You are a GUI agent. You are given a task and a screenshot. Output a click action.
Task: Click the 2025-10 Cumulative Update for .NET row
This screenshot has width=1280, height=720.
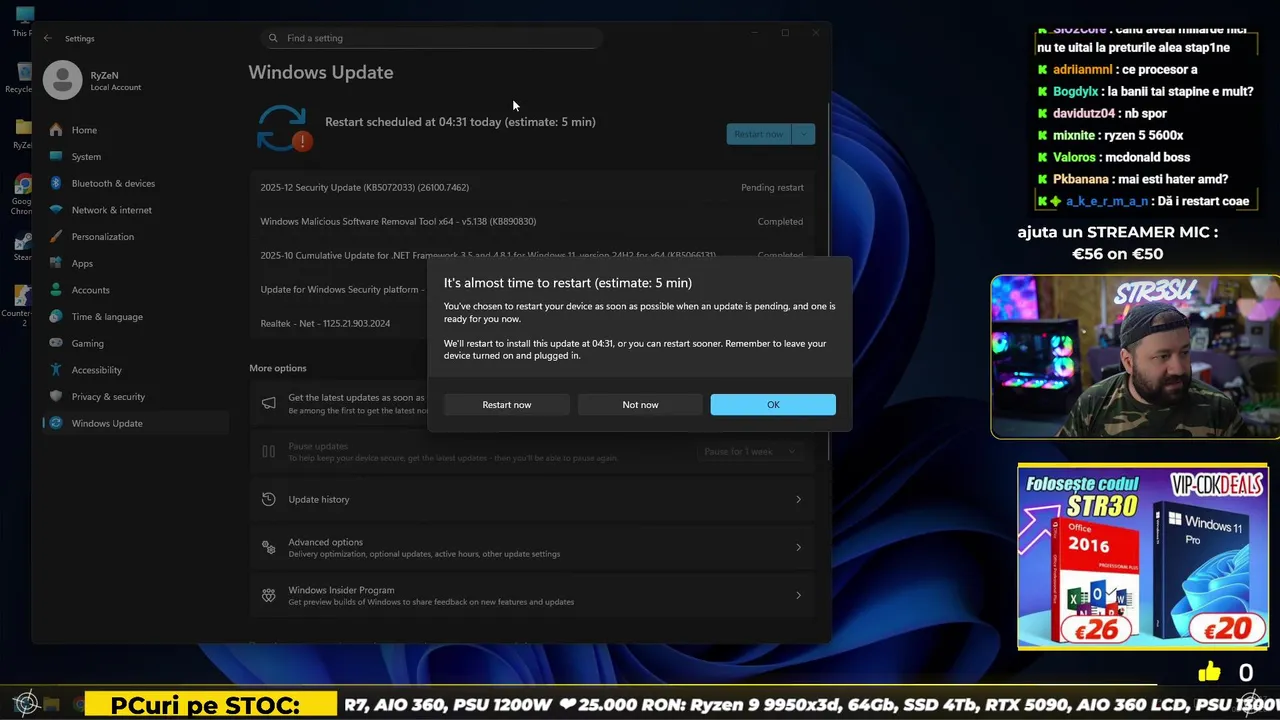532,255
